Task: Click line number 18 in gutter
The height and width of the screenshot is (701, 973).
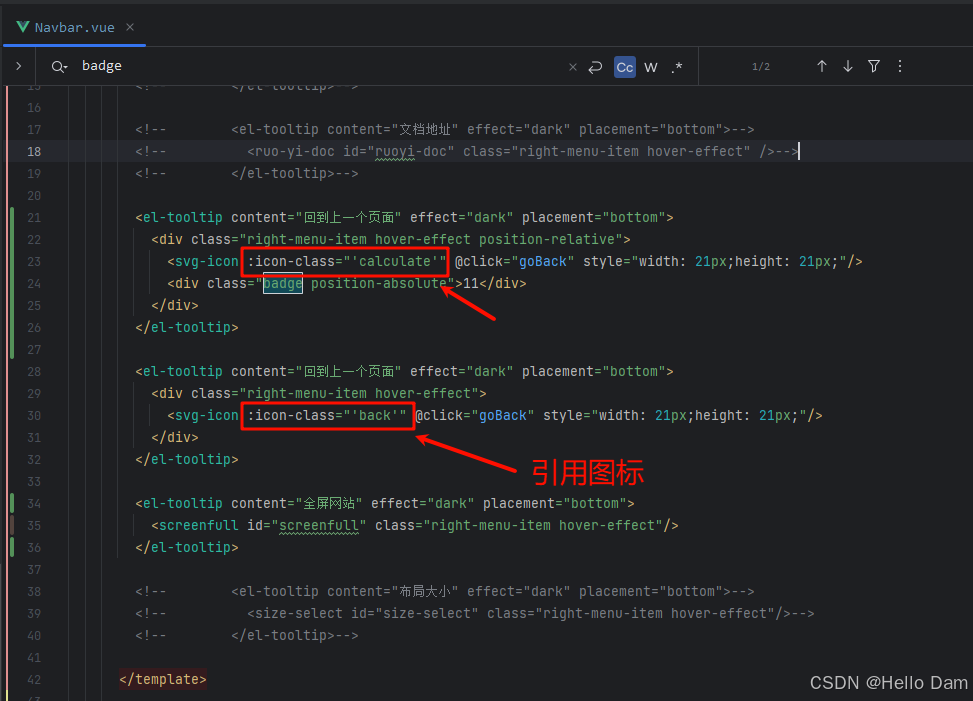Action: point(34,151)
